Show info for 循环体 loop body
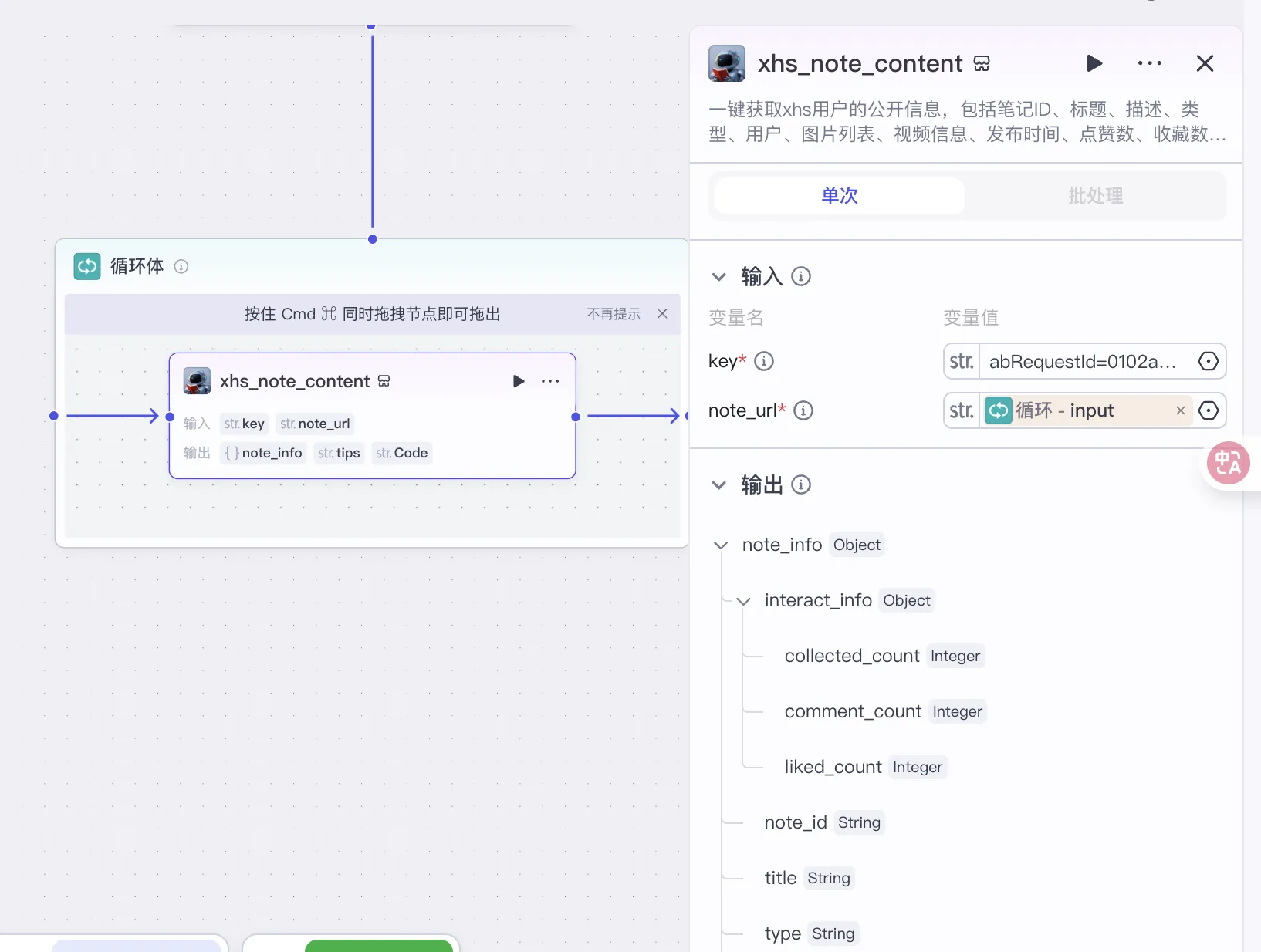Viewport: 1261px width, 952px height. click(x=181, y=266)
